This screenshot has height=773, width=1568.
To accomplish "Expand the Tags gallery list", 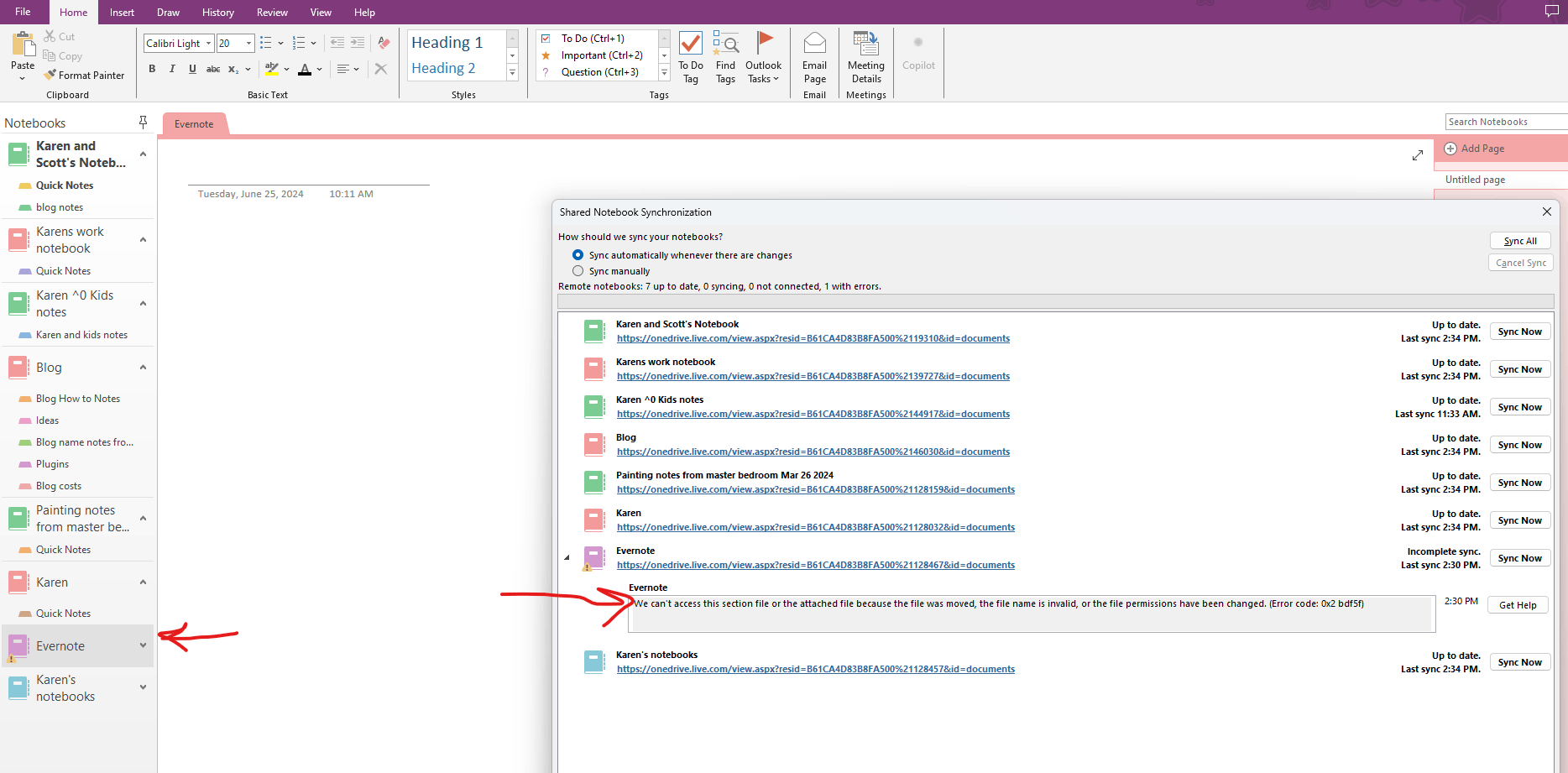I will click(x=664, y=73).
